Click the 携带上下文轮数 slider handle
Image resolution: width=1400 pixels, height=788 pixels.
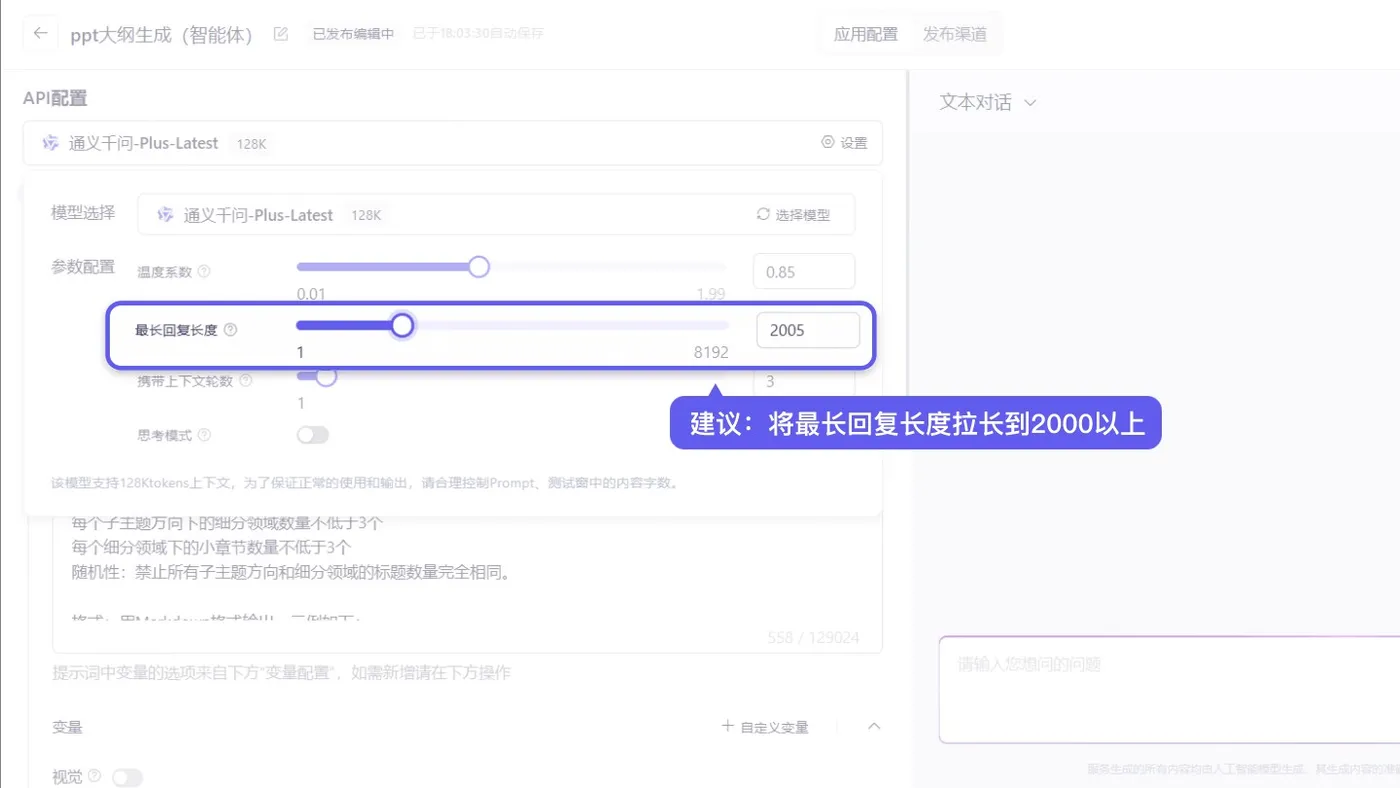[x=325, y=377]
